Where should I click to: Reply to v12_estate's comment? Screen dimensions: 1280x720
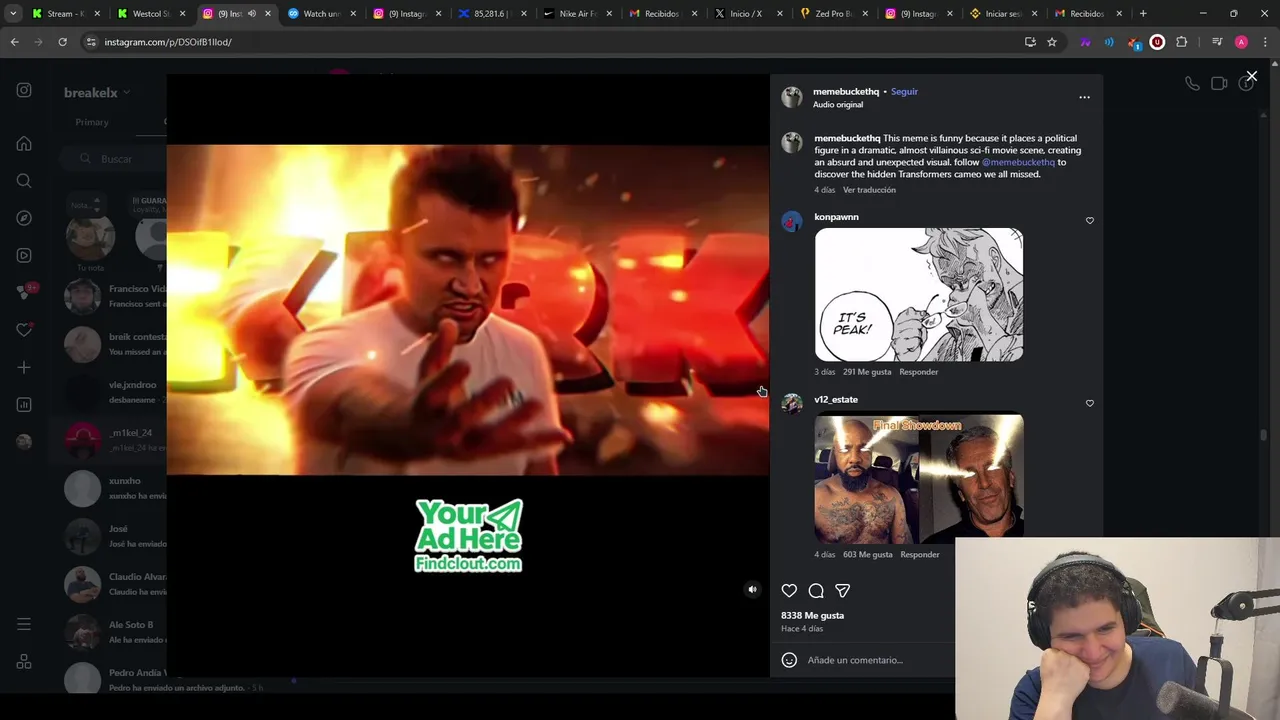click(919, 555)
